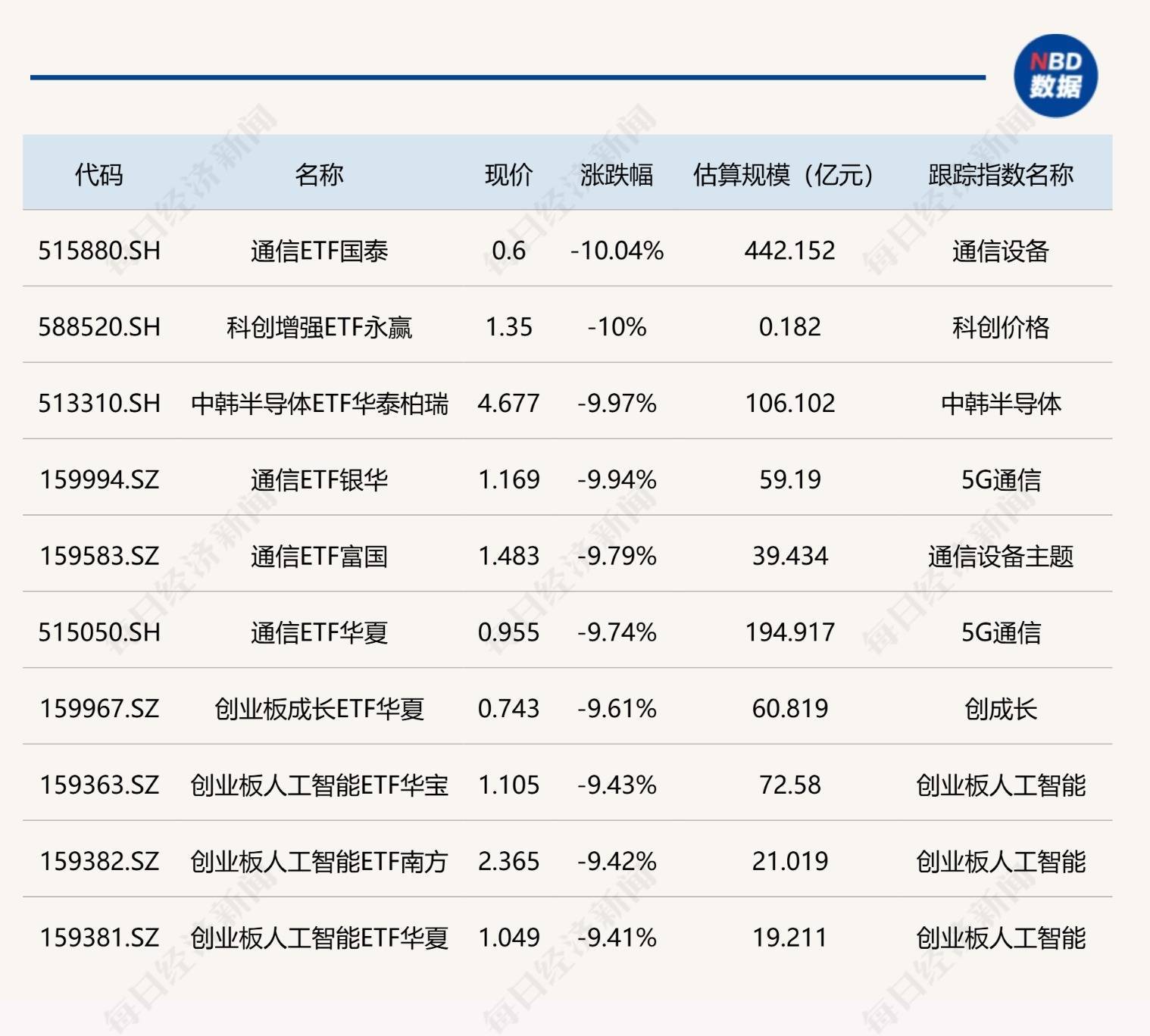Click the NBD数据 round logo
The height and width of the screenshot is (1036, 1150).
(1055, 76)
